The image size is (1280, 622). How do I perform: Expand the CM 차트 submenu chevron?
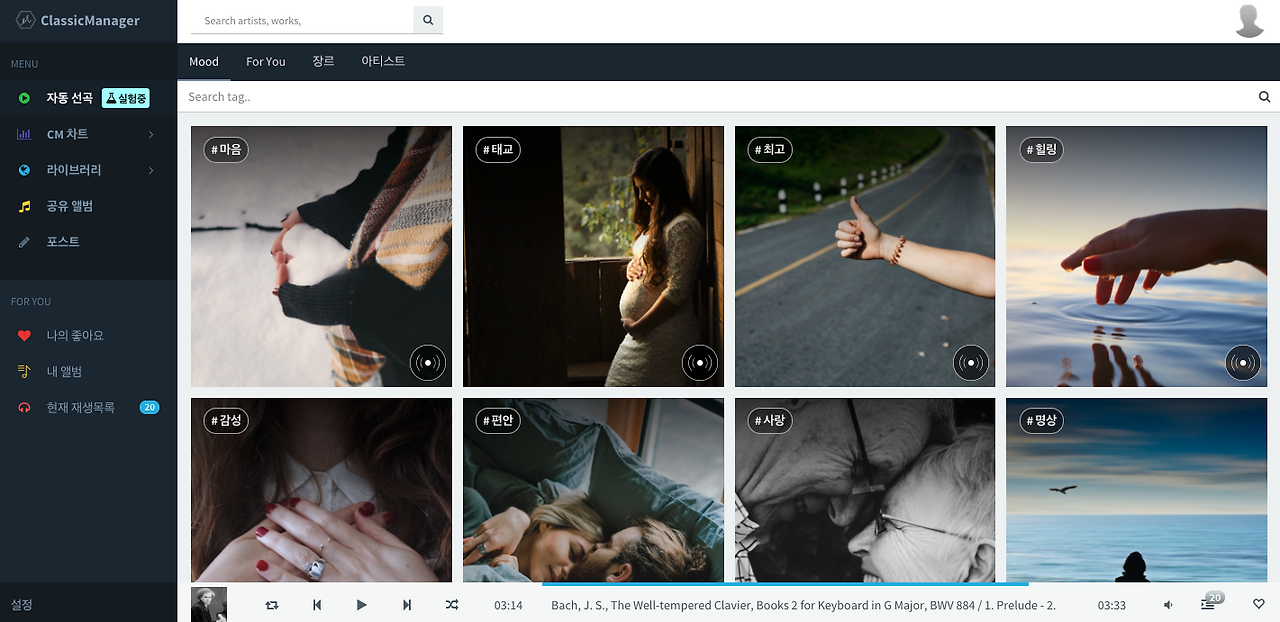(151, 134)
